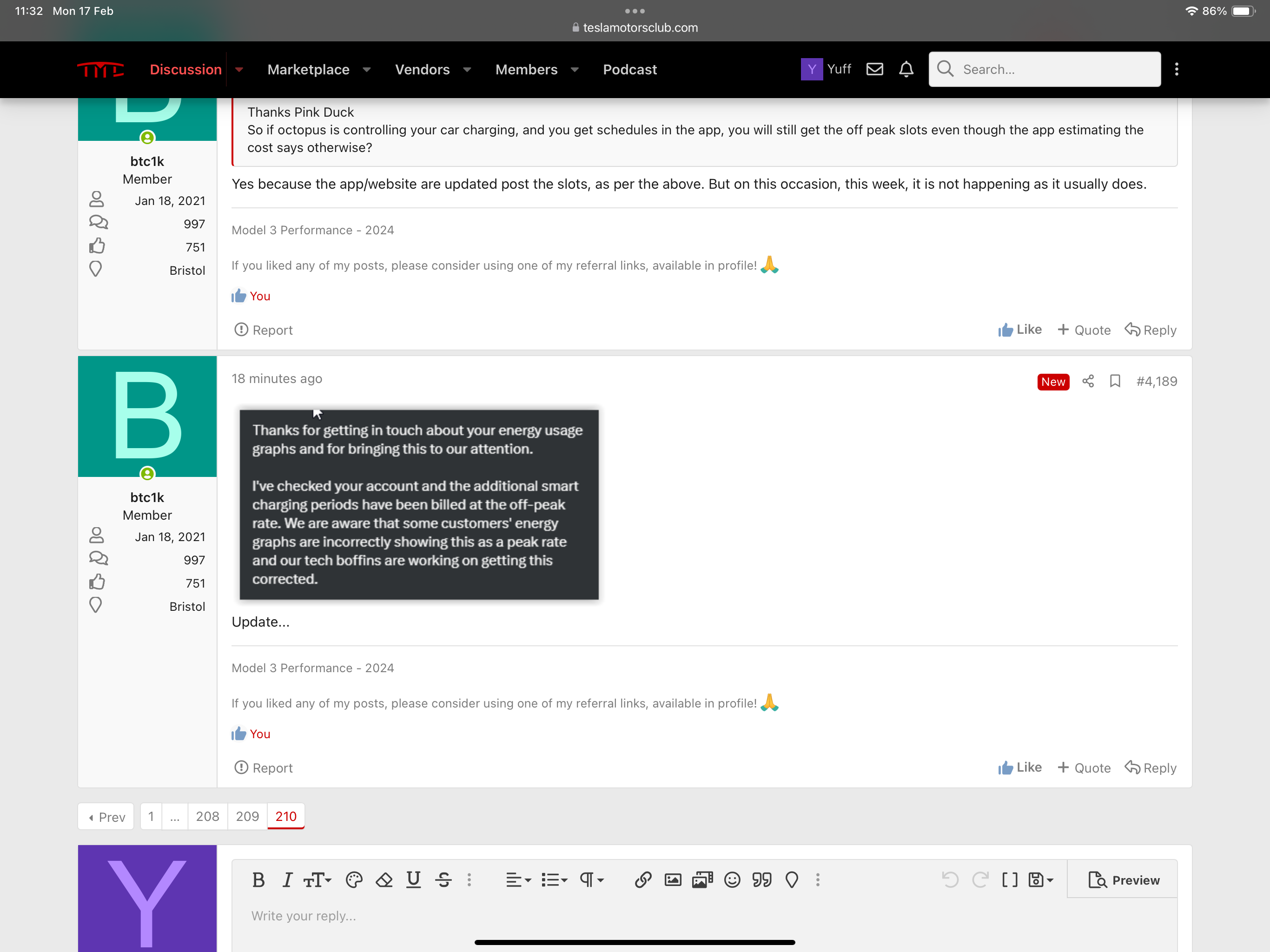Open the Podcast navigation item
Image resolution: width=1270 pixels, height=952 pixels.
click(629, 69)
